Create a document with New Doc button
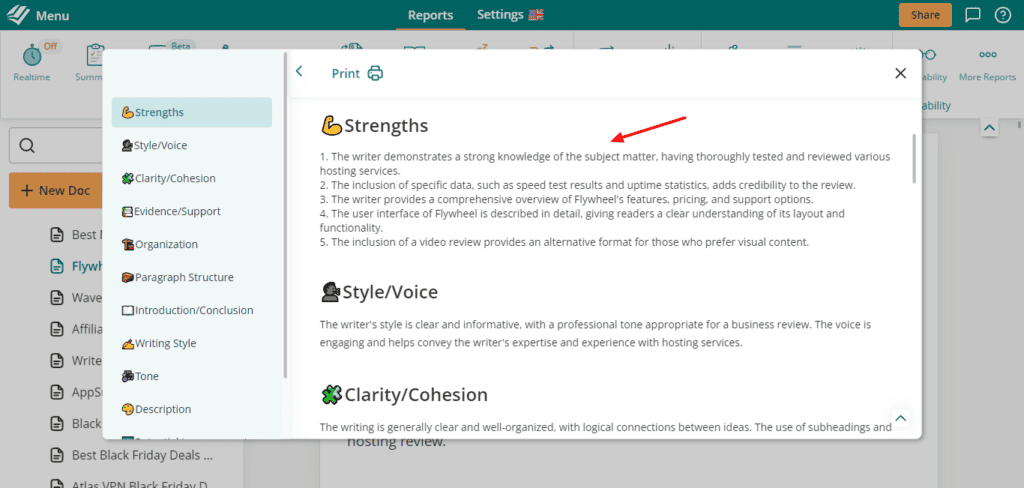The image size is (1024, 488). click(56, 190)
